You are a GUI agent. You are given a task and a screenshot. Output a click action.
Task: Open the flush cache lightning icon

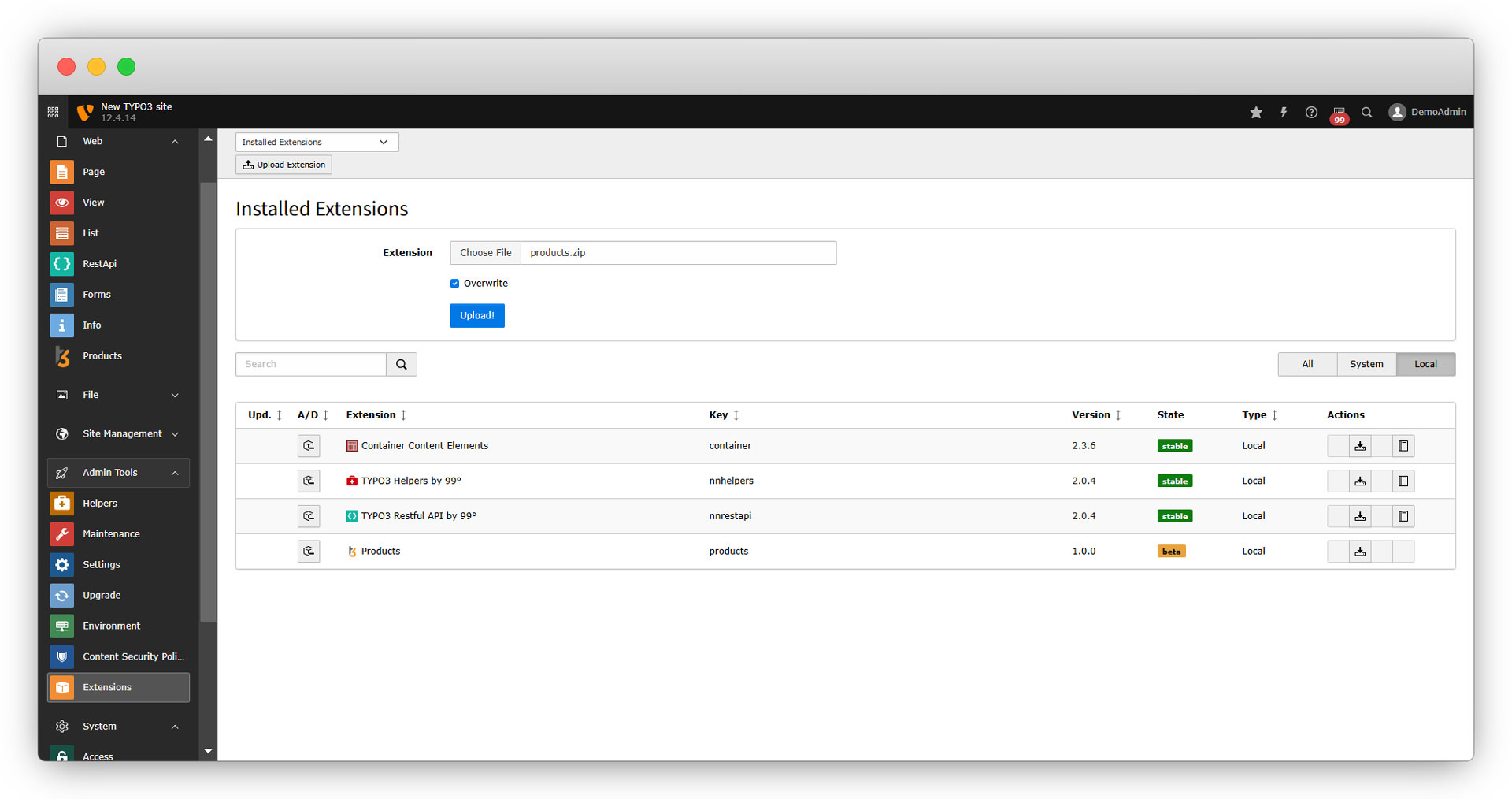coord(1284,113)
